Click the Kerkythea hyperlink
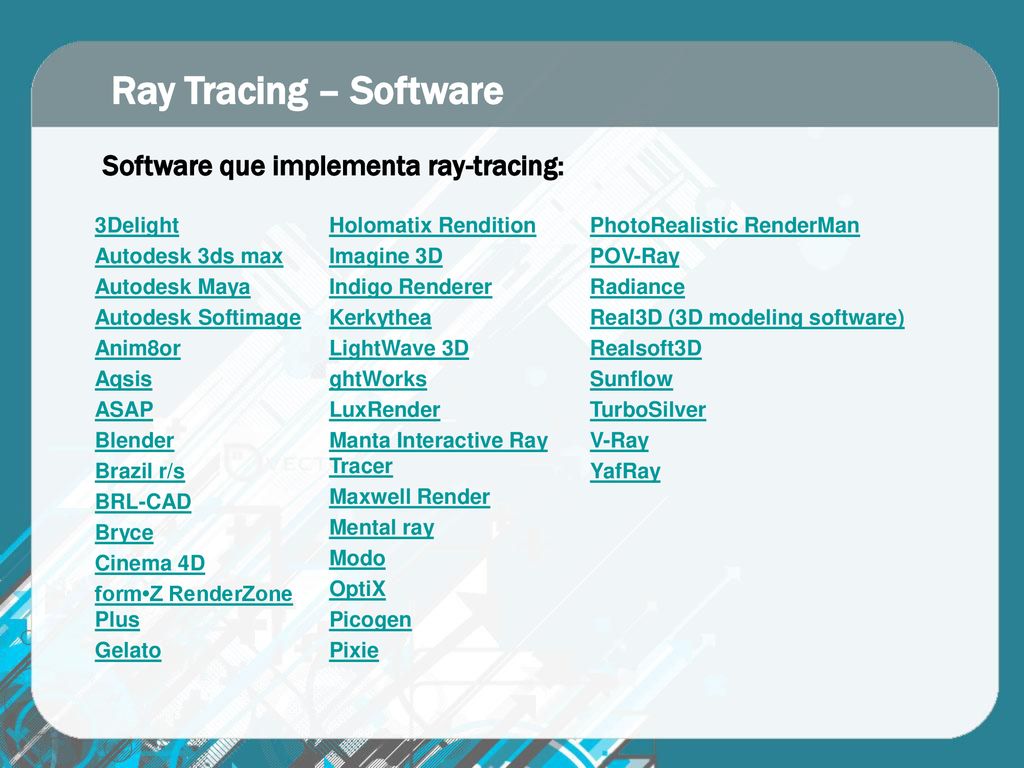Image resolution: width=1024 pixels, height=768 pixels. [x=380, y=318]
